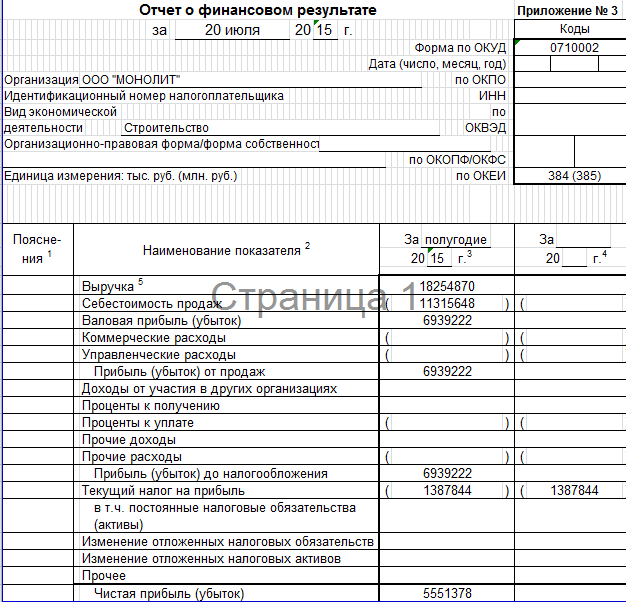Image resolution: width=626 pixels, height=602 pixels.
Task: Click the activity cell 'Строительство'
Action: [166, 128]
